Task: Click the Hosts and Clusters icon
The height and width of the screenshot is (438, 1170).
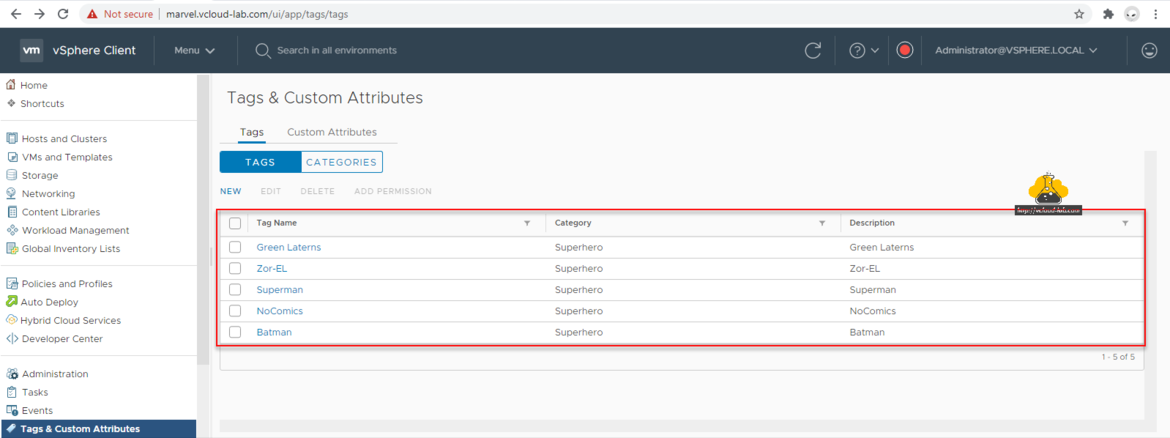Action: pyautogui.click(x=11, y=138)
